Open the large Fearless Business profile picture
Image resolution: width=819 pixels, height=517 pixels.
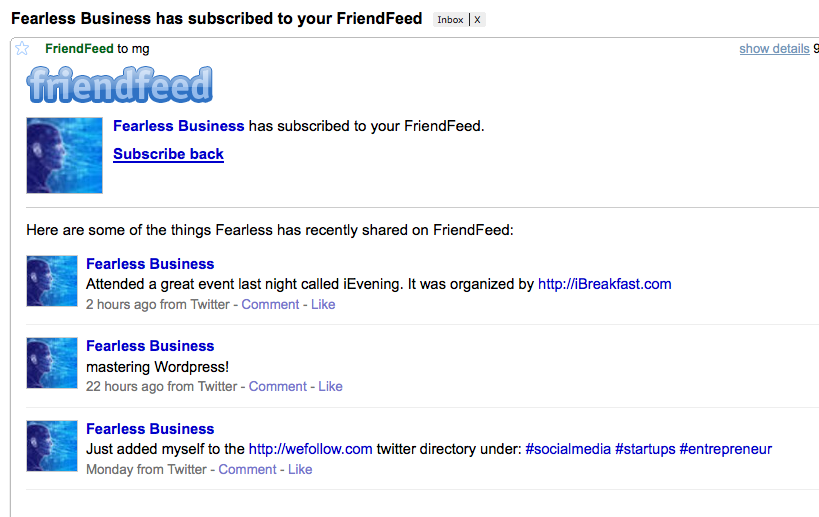point(64,155)
